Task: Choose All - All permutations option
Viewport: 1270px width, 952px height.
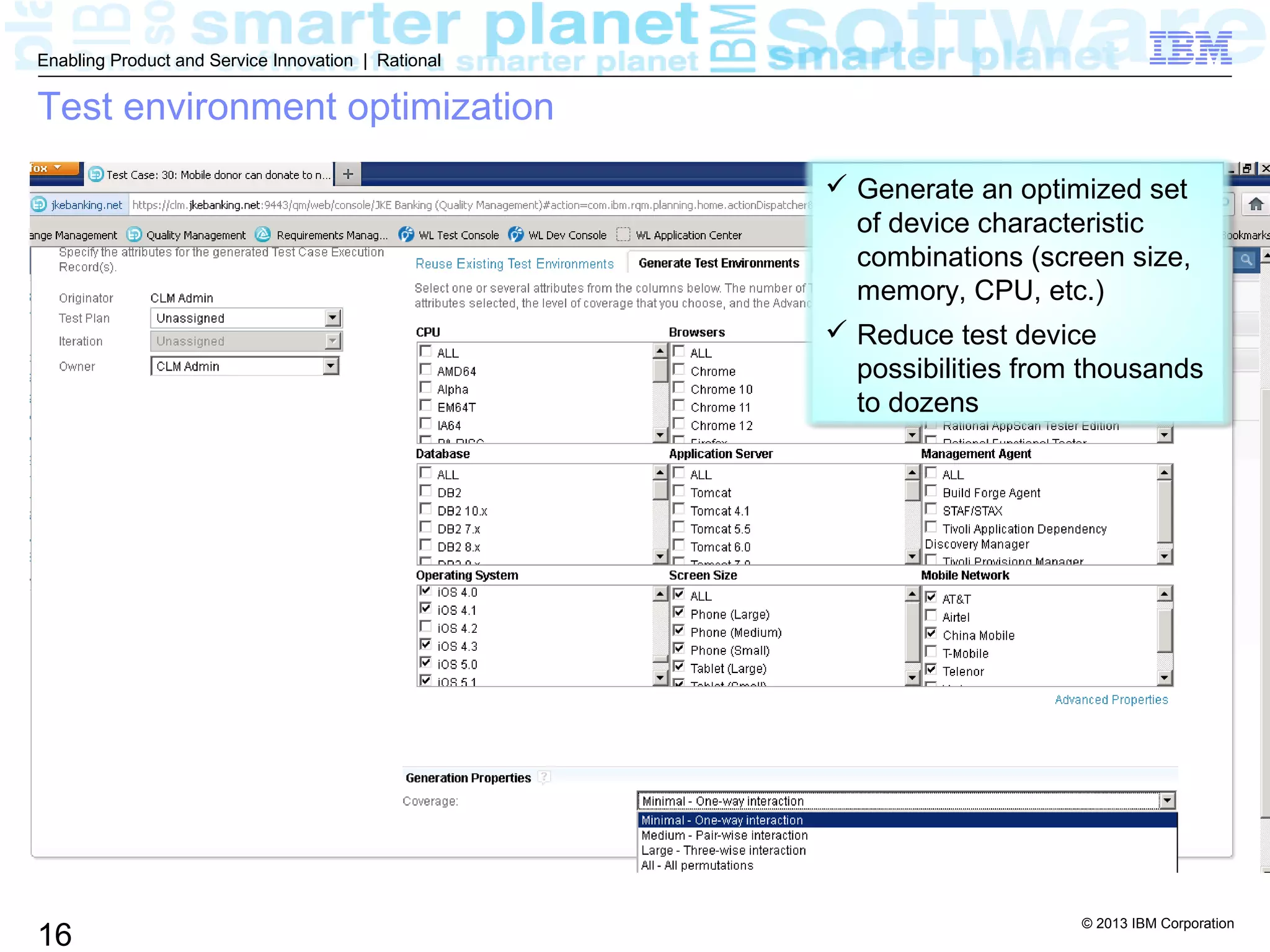Action: (907, 865)
